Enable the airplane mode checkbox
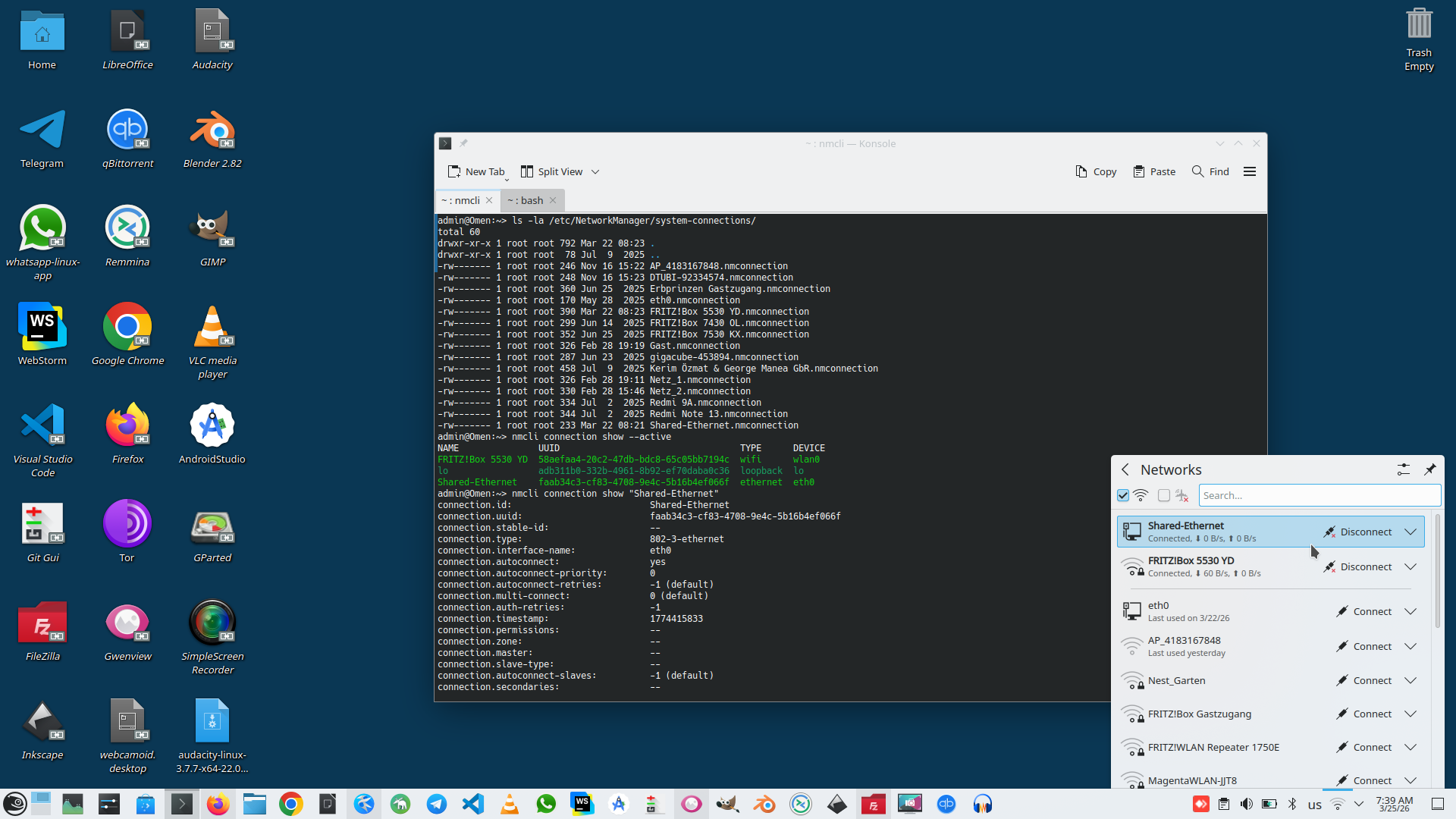 1164,495
